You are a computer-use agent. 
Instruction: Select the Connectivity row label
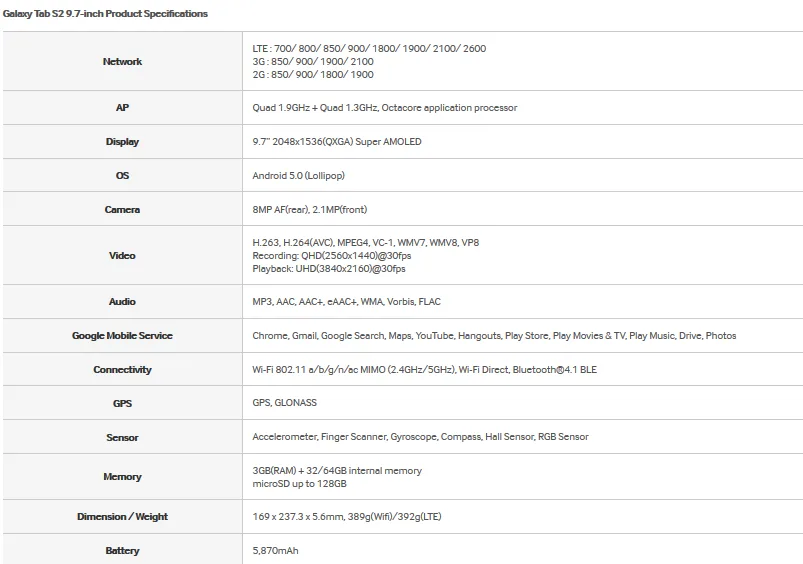click(122, 369)
